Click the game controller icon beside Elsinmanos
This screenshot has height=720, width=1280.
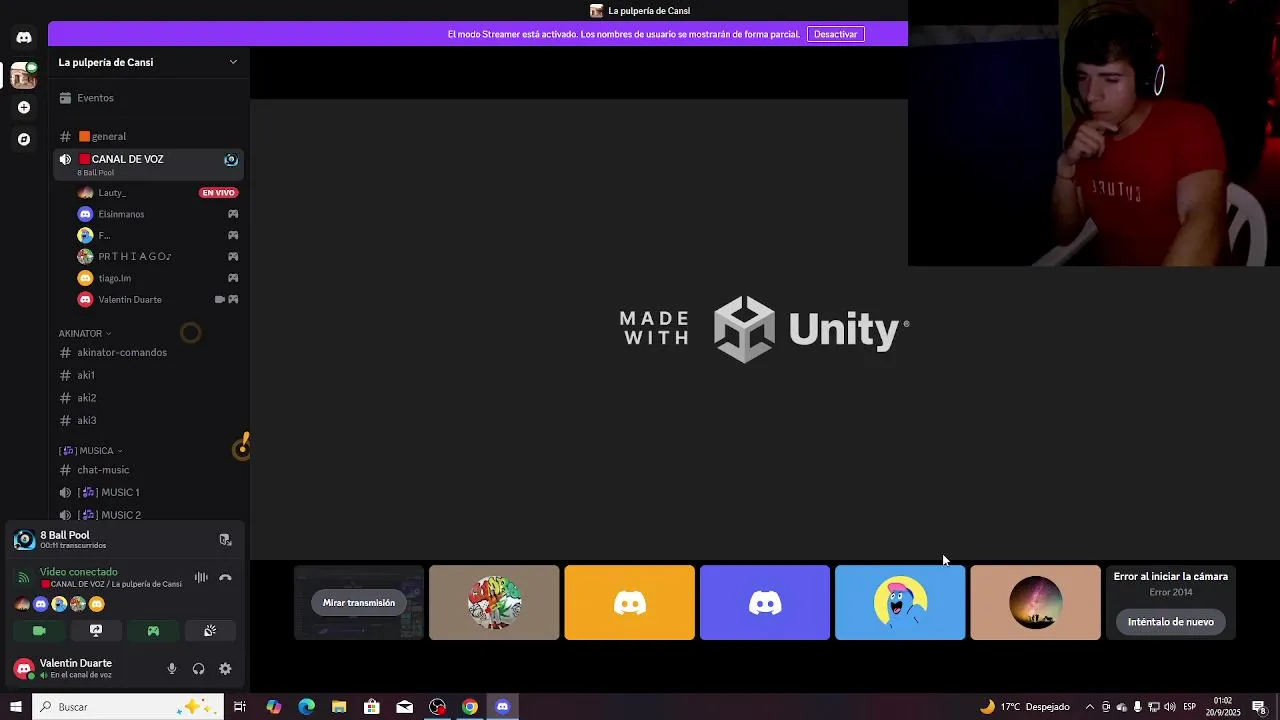click(x=233, y=214)
